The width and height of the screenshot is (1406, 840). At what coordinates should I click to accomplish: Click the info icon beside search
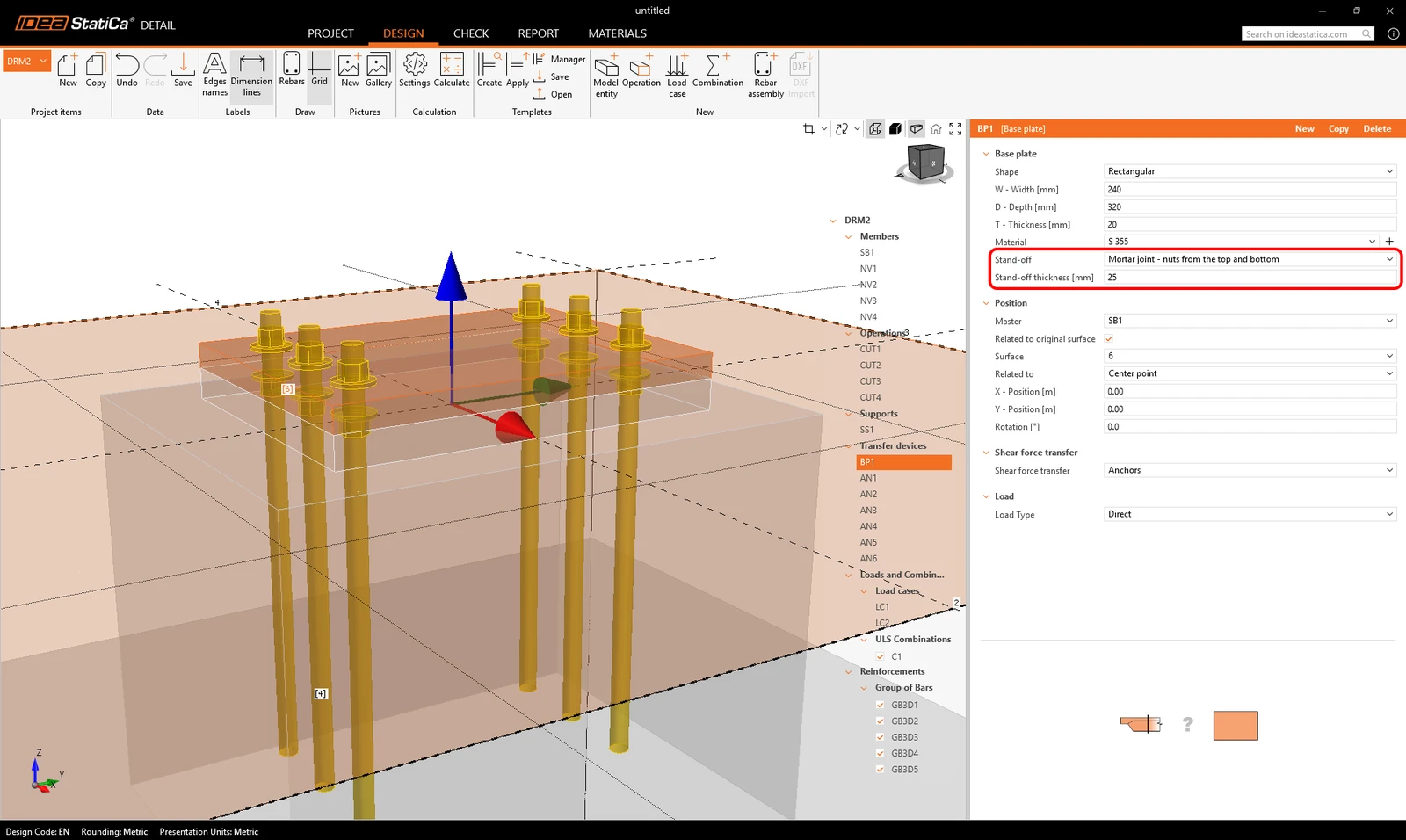pos(1393,34)
